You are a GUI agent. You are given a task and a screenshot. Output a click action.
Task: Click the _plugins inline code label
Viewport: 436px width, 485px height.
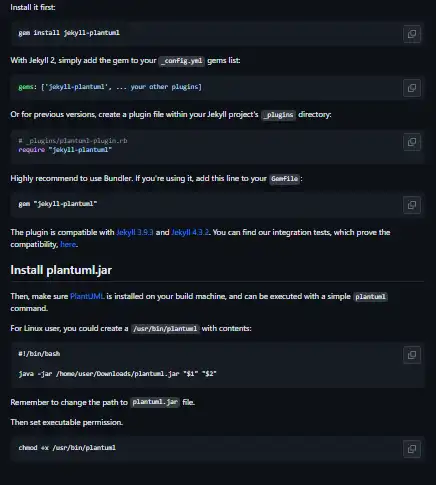279,115
